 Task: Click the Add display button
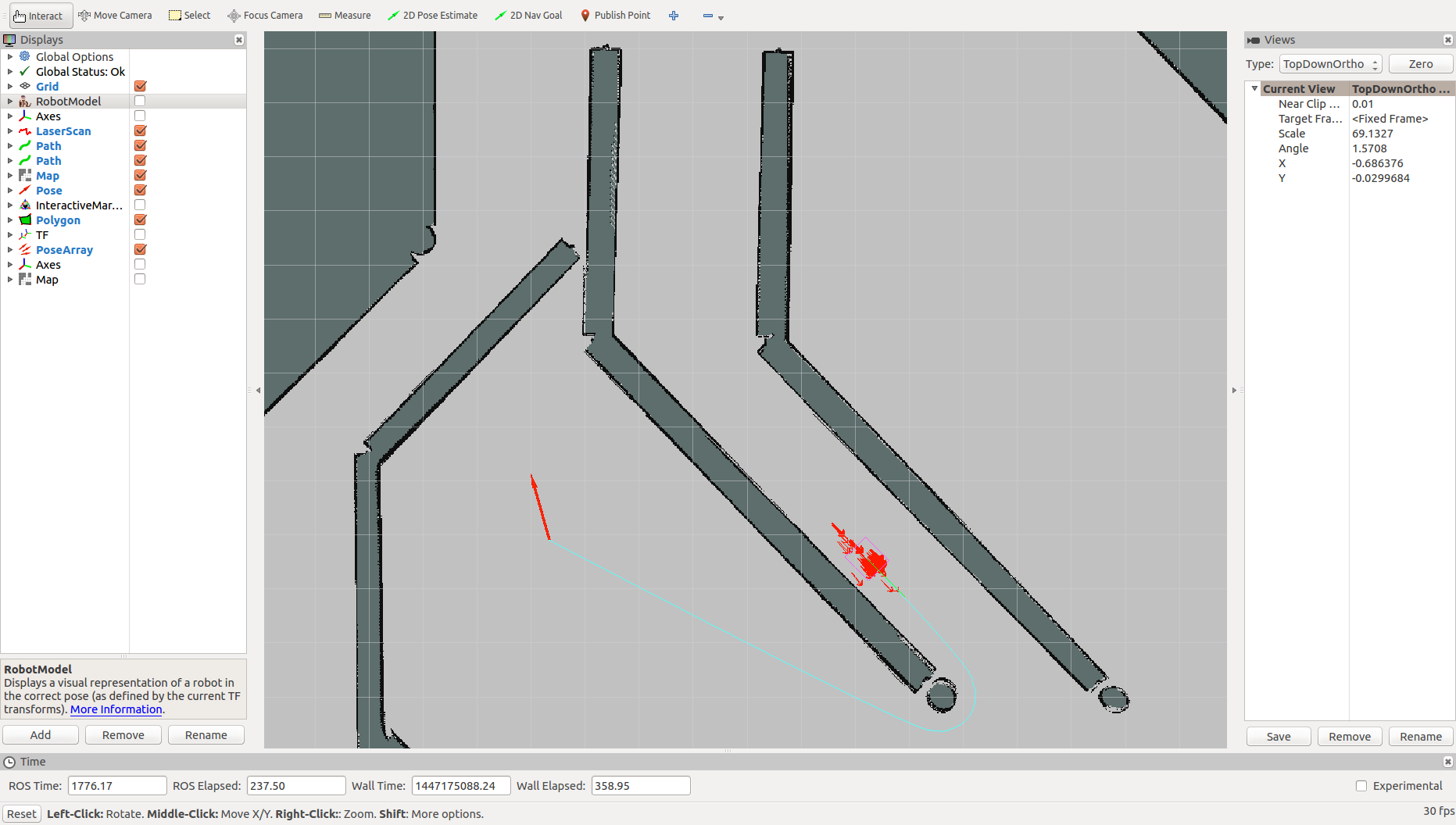pyautogui.click(x=41, y=735)
